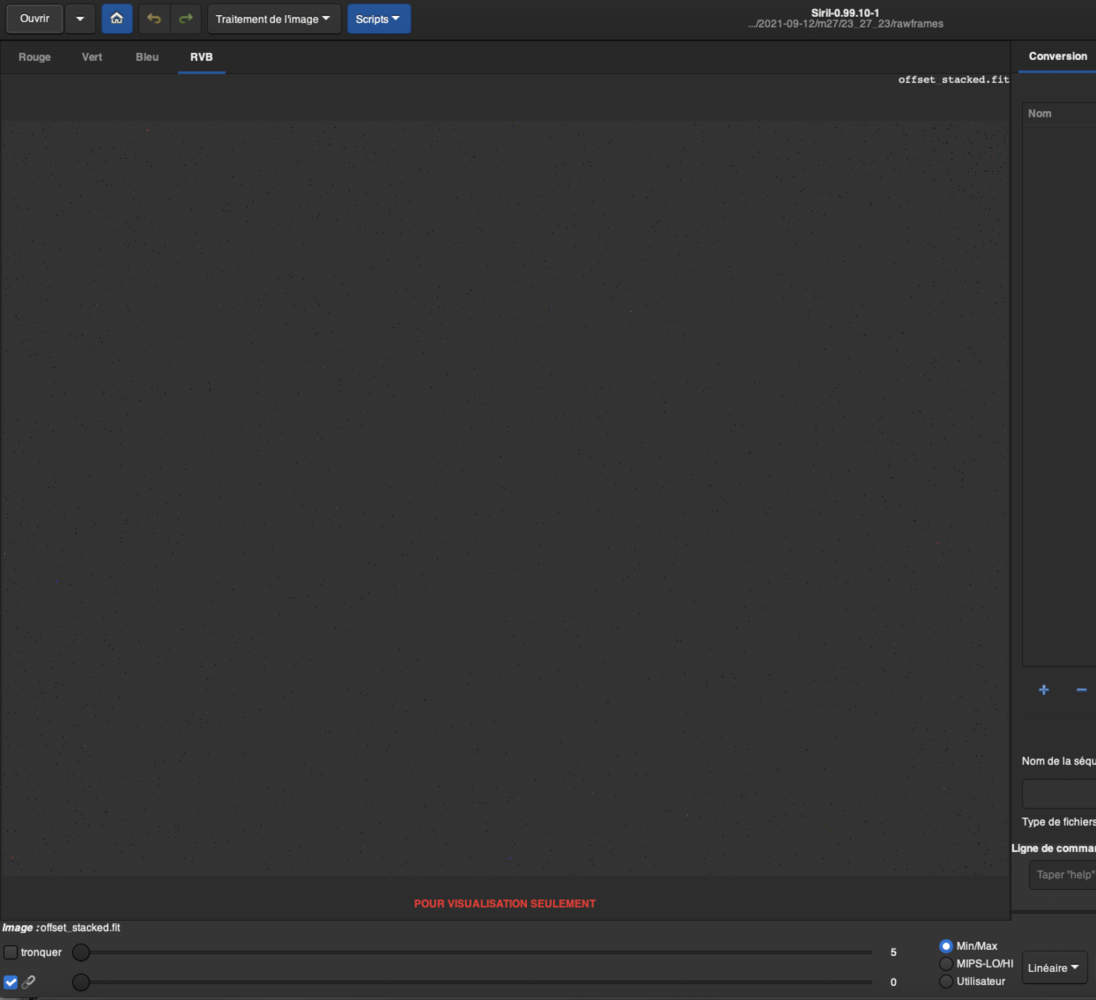Select the Utilisateur radio button
Image resolution: width=1096 pixels, height=1000 pixels.
(946, 981)
